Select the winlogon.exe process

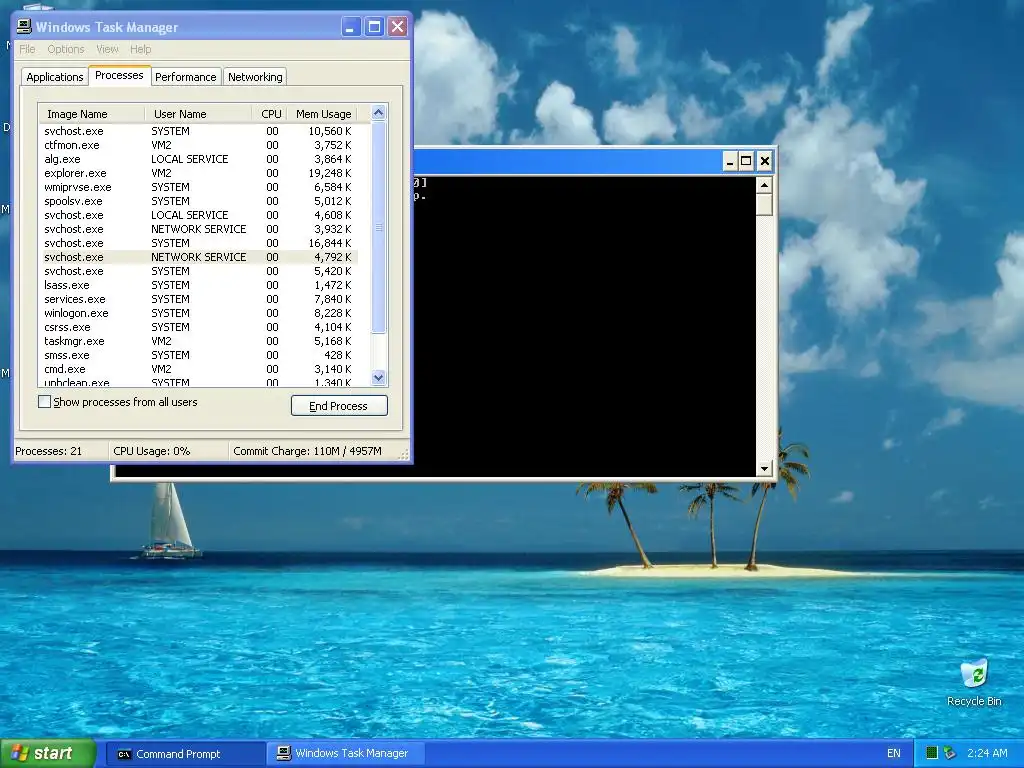click(199, 313)
